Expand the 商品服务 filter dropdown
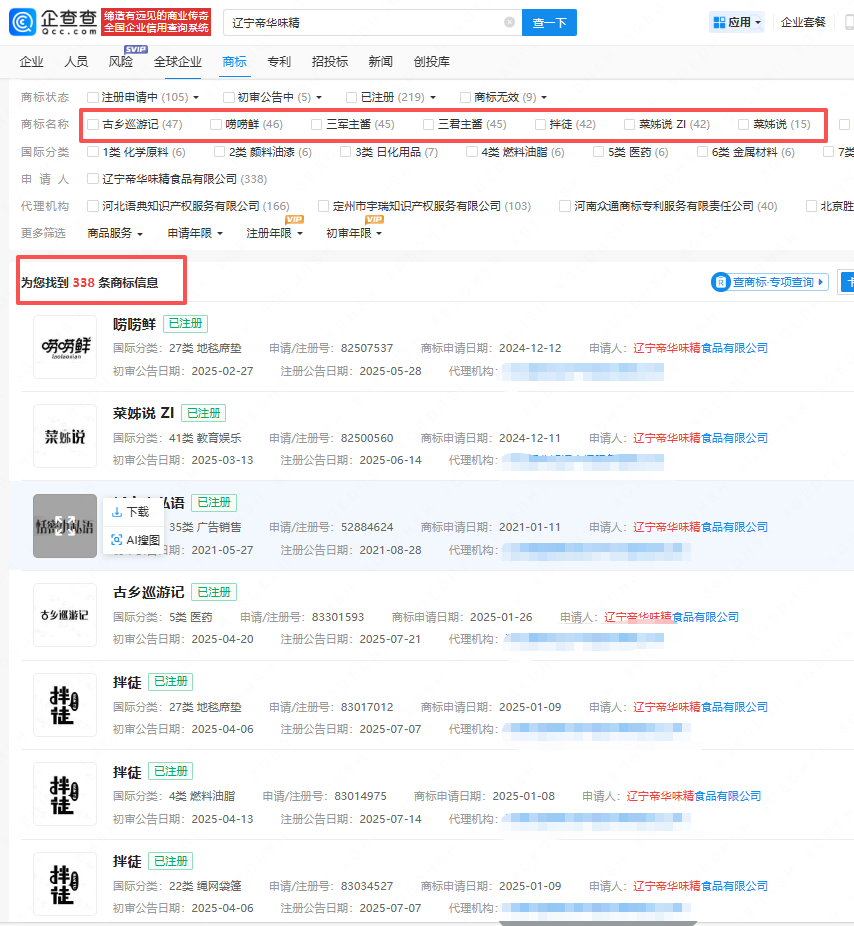The height and width of the screenshot is (926, 854). pyautogui.click(x=115, y=233)
